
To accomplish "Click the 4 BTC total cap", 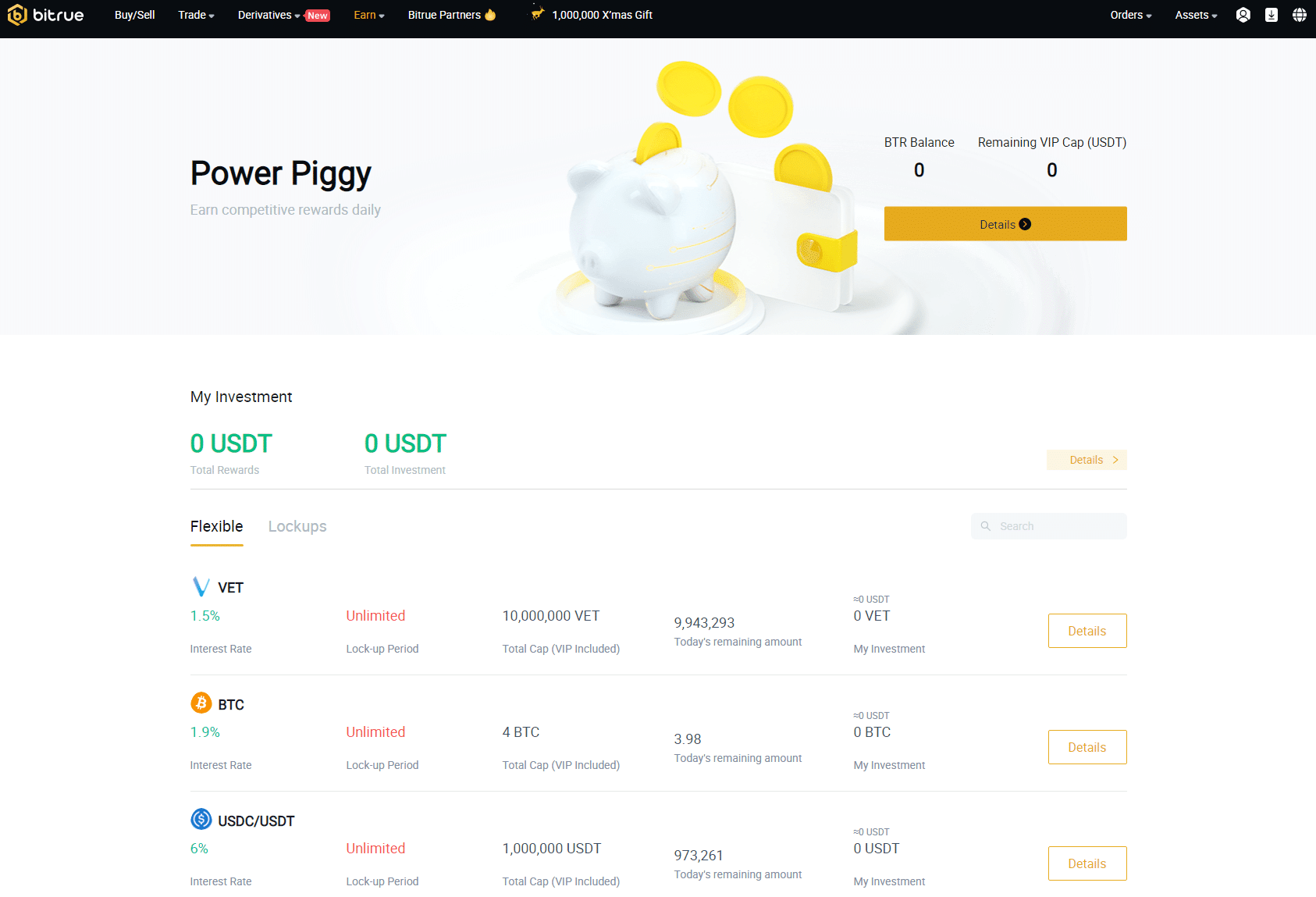I will pyautogui.click(x=521, y=732).
